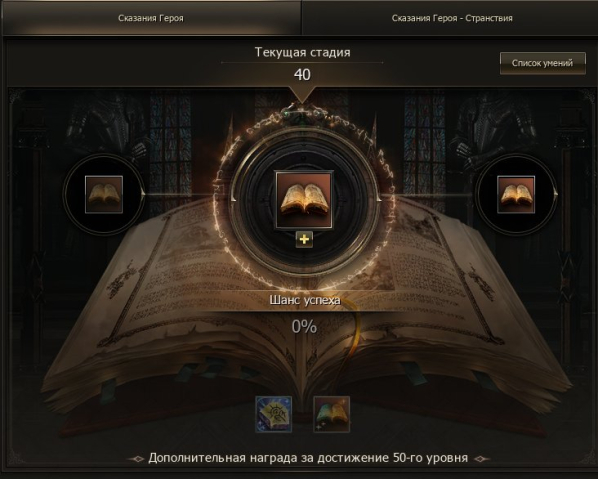Viewport: 598px width, 479px height.
Task: Click the Текущая стадия heading
Action: 302,52
